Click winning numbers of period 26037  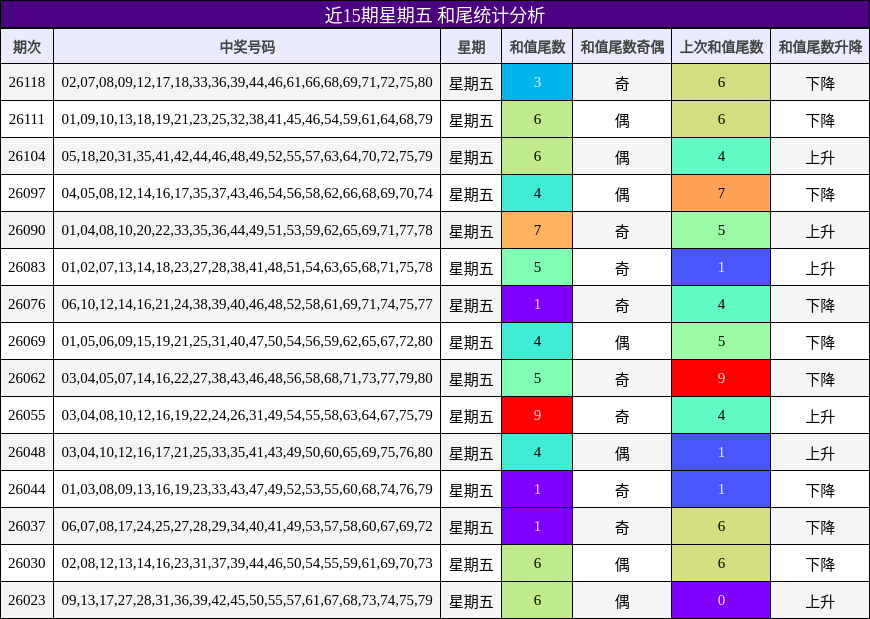[x=247, y=526]
